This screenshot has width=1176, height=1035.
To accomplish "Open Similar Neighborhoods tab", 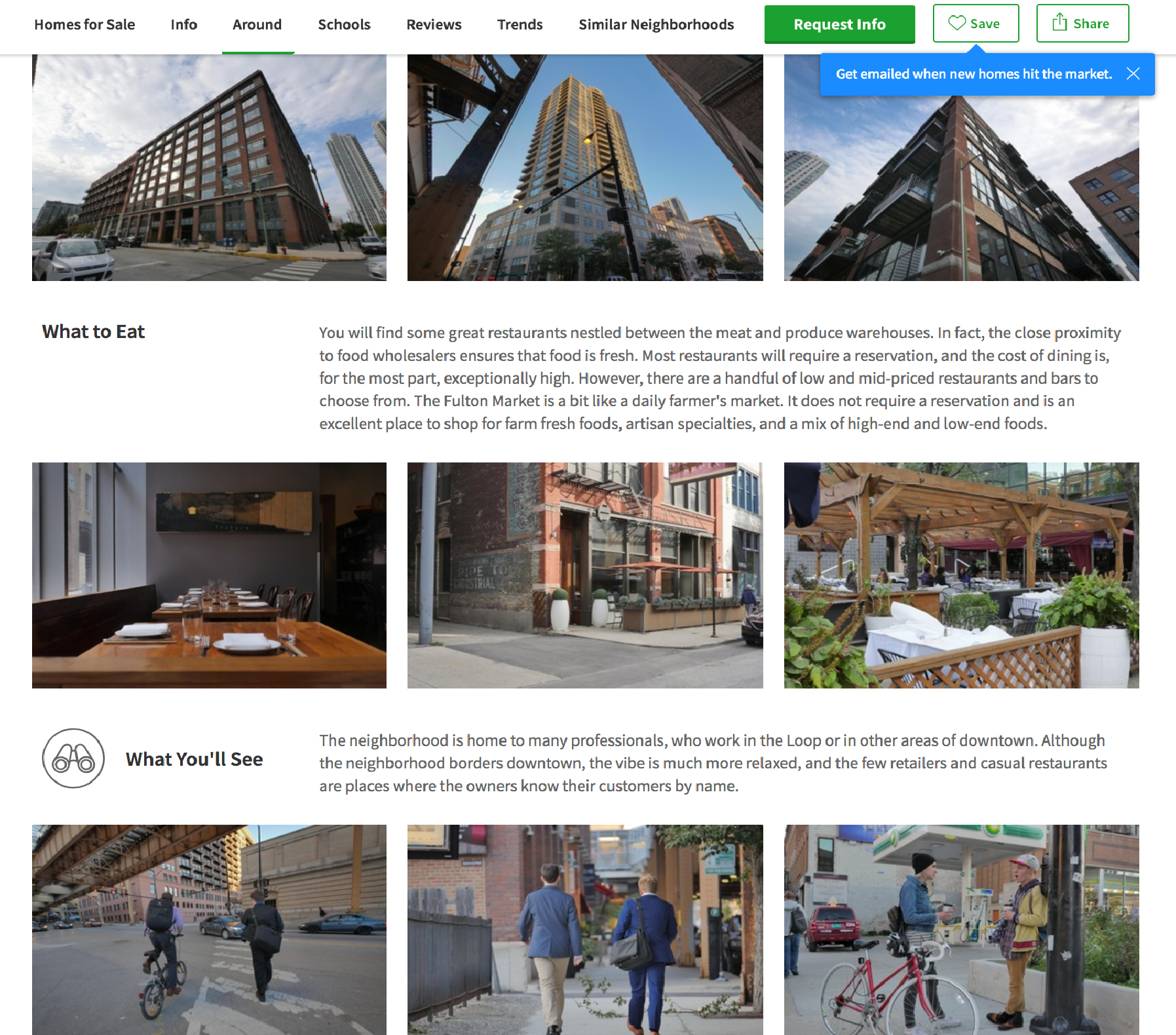I will (656, 24).
